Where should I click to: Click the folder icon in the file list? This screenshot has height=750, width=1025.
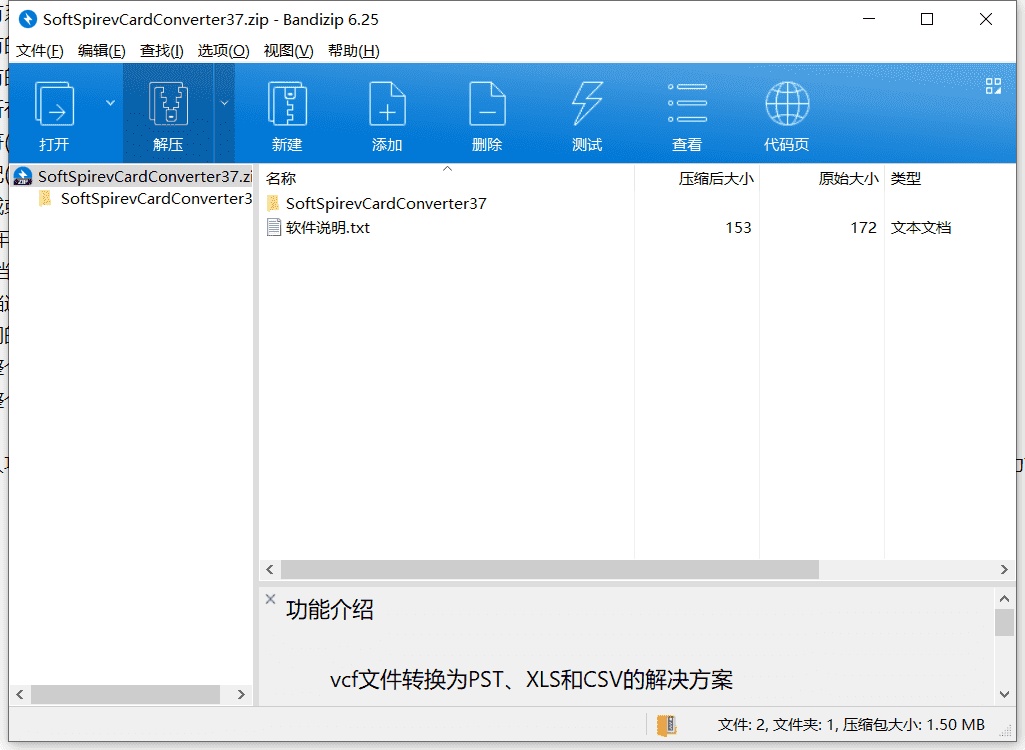(274, 203)
